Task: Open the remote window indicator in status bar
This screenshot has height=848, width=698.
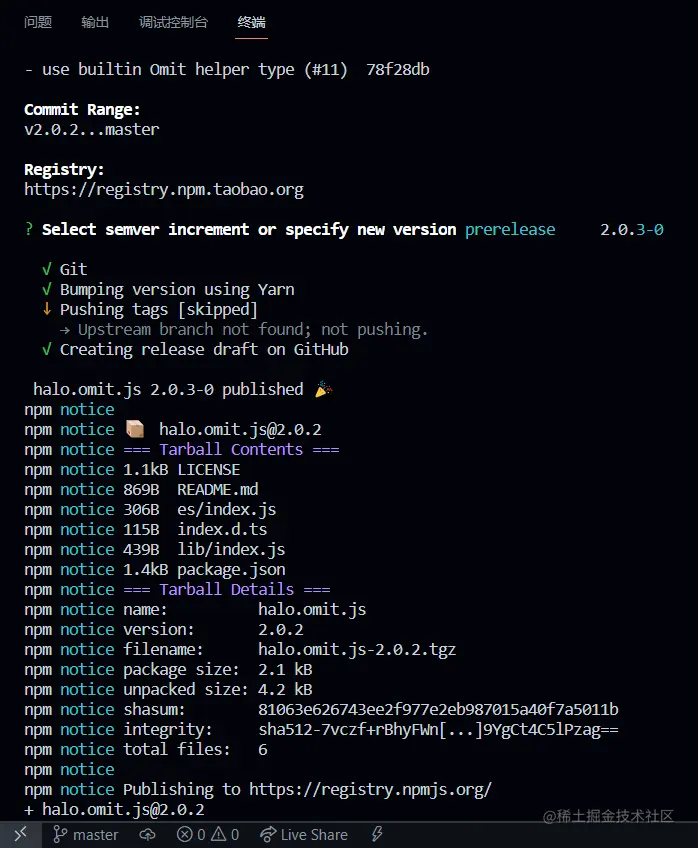Action: [20, 834]
